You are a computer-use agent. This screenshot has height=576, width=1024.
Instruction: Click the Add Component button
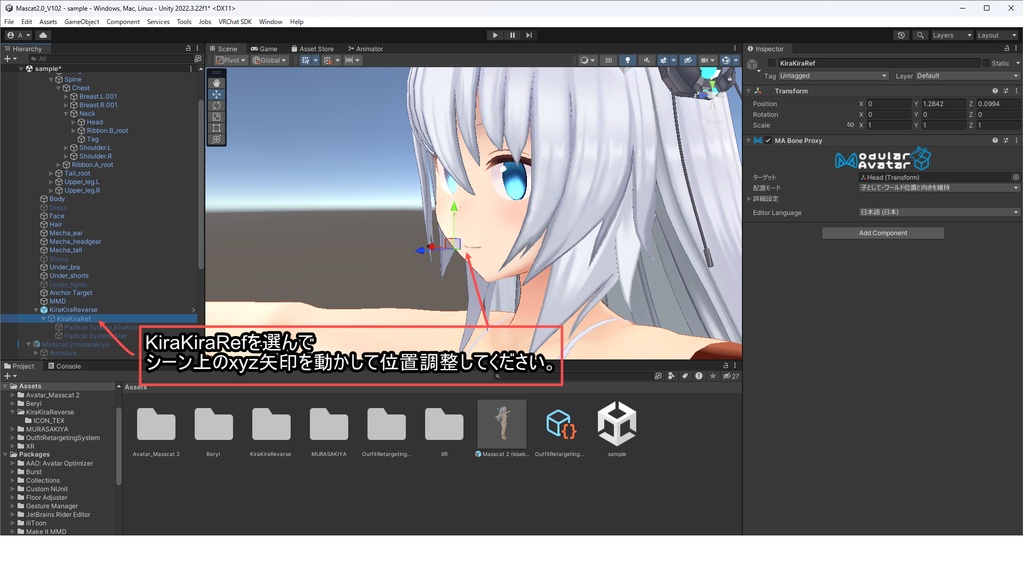[x=883, y=233]
